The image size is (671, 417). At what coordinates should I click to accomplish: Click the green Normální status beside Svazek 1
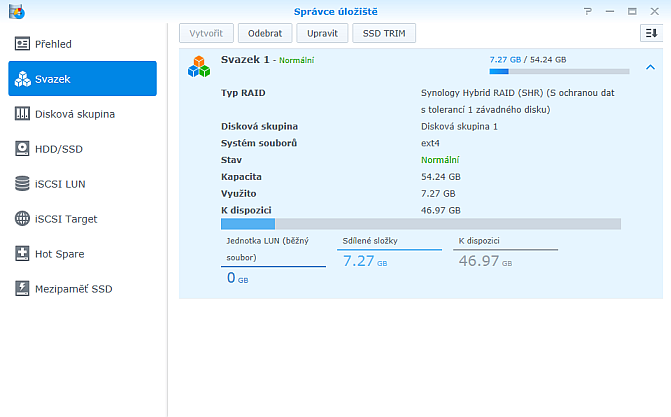(x=297, y=60)
